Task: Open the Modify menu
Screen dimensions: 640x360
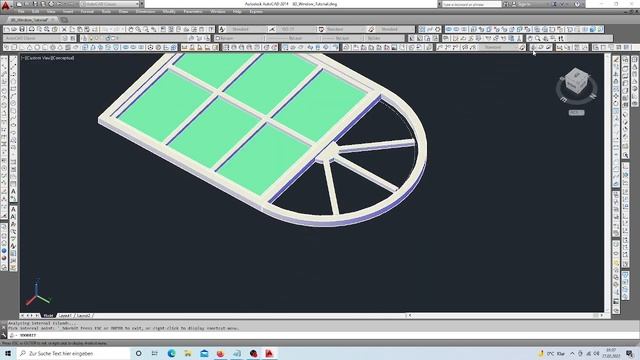Action: pyautogui.click(x=169, y=12)
